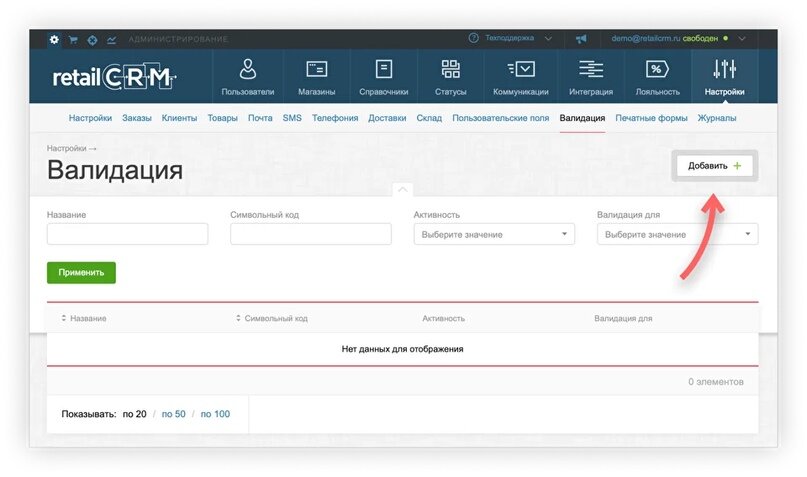Open the Активность filter dropdown

coord(494,234)
